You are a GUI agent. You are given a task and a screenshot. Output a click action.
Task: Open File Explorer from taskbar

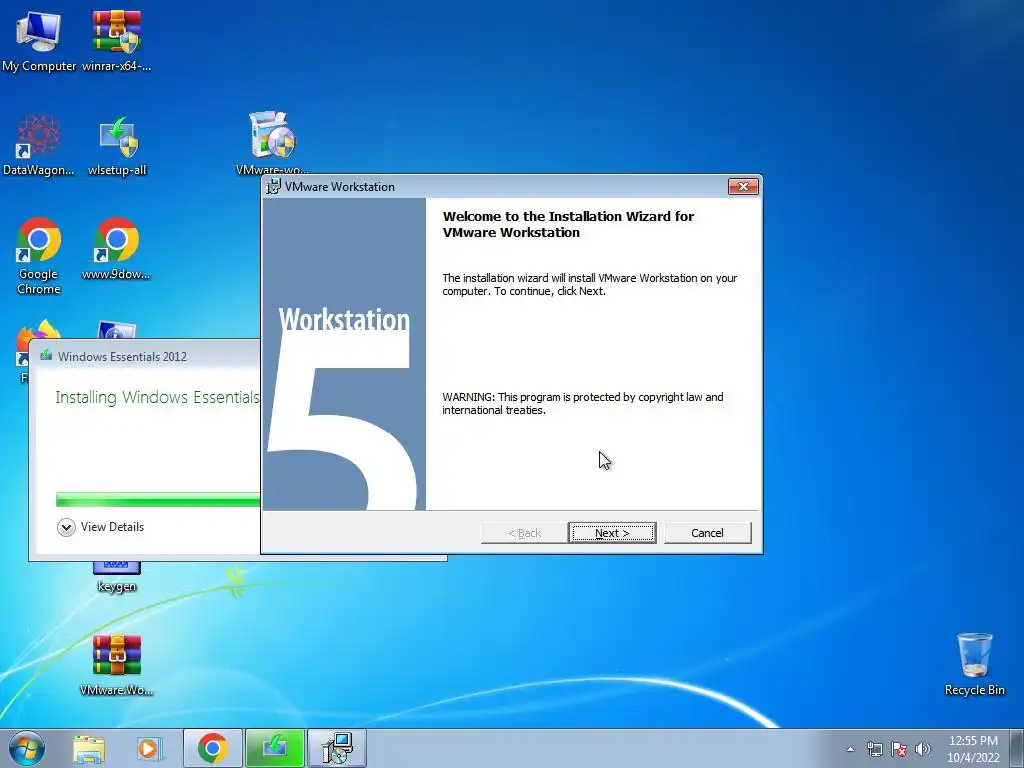point(88,748)
